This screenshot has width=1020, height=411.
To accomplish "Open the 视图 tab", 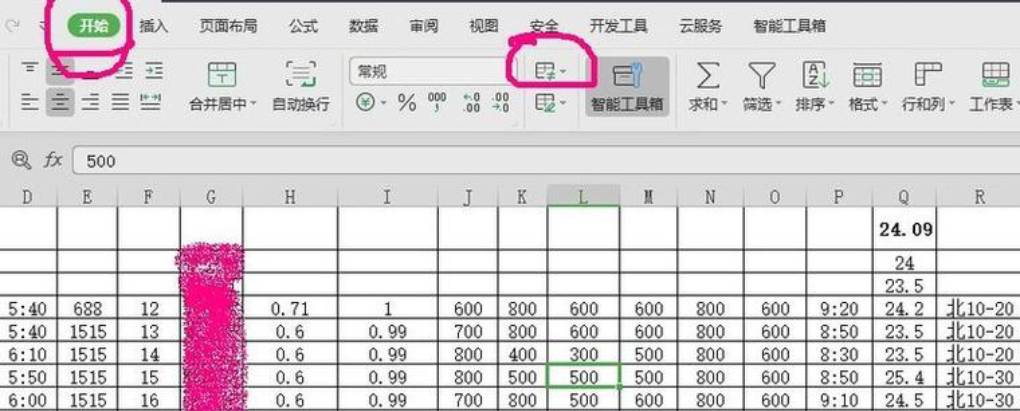I will pos(483,26).
